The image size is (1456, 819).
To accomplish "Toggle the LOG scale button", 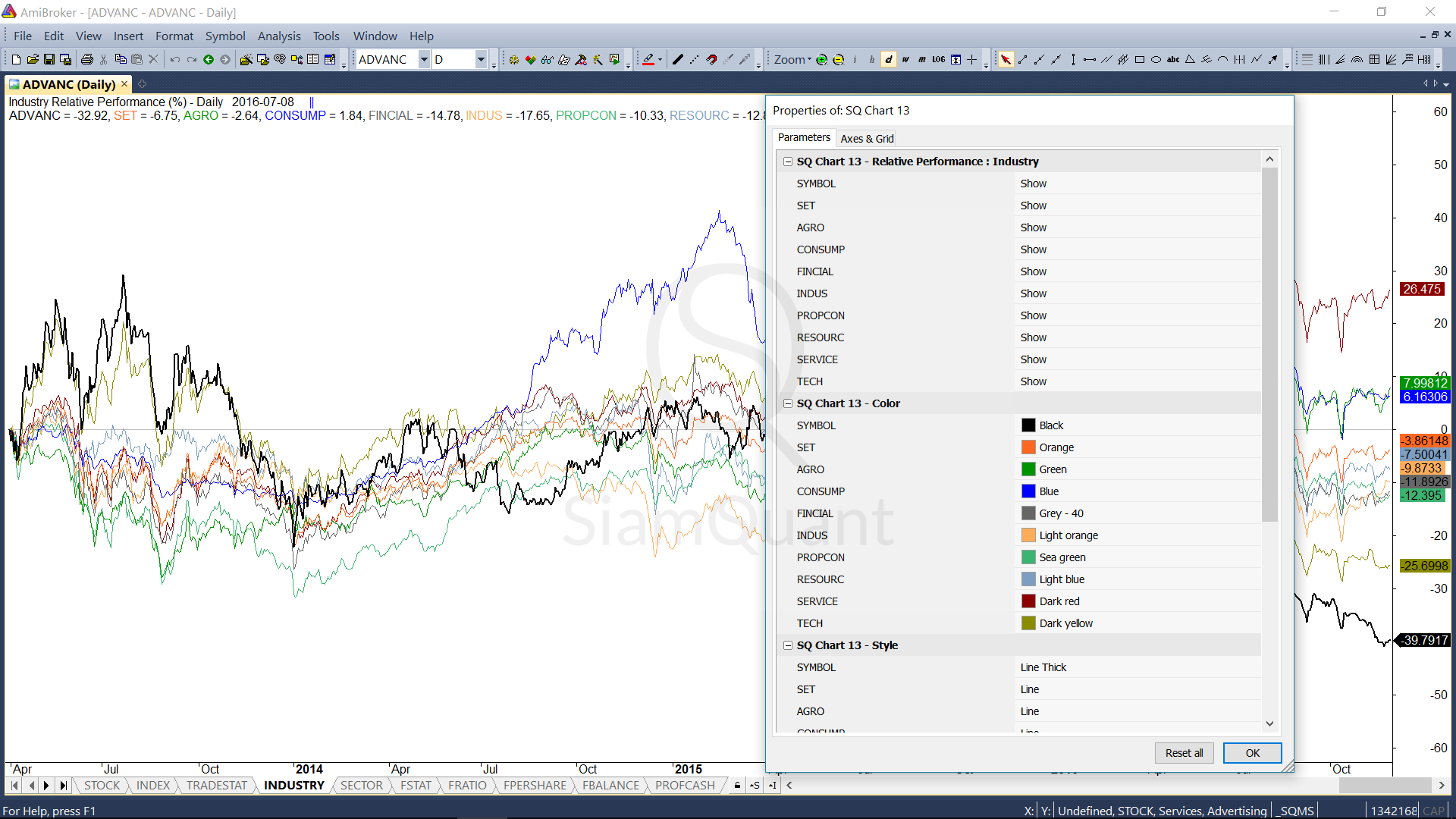I will (939, 59).
